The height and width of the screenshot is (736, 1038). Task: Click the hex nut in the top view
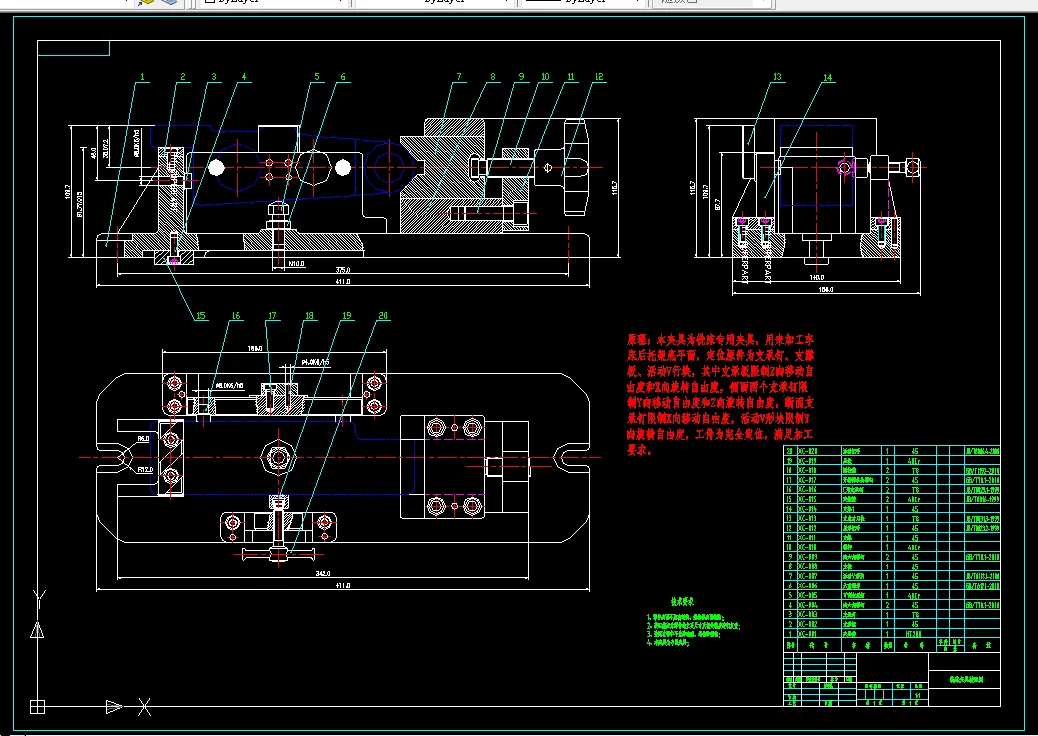[278, 457]
